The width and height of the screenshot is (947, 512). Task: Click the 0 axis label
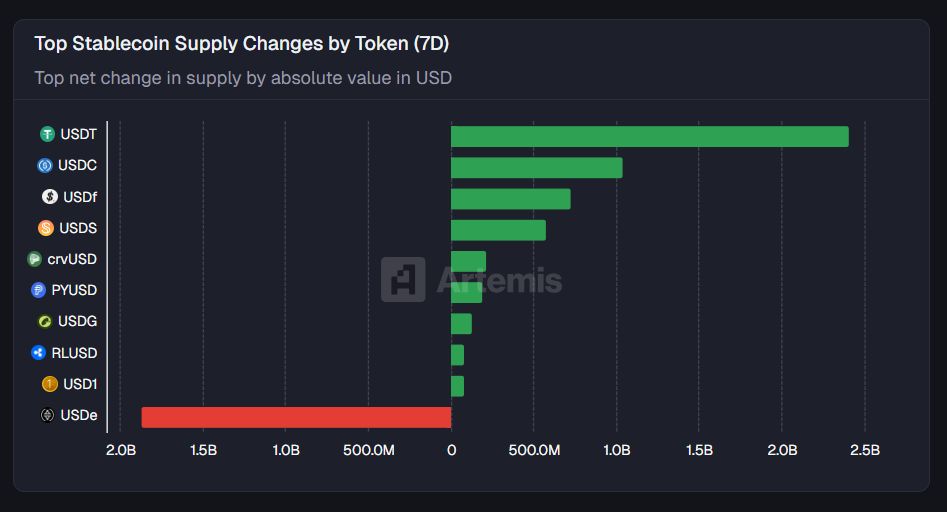pyautogui.click(x=451, y=450)
